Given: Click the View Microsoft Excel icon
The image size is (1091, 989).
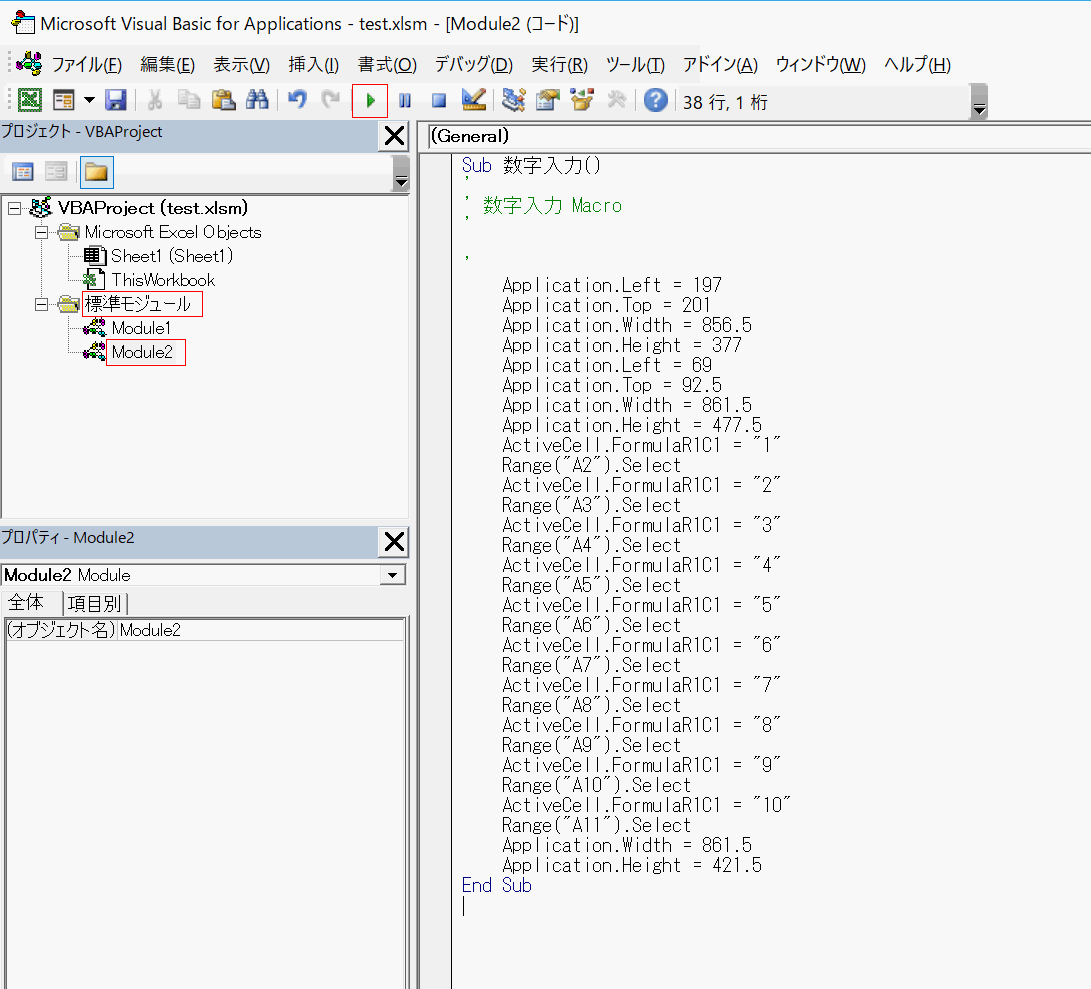Looking at the screenshot, I should [x=30, y=101].
